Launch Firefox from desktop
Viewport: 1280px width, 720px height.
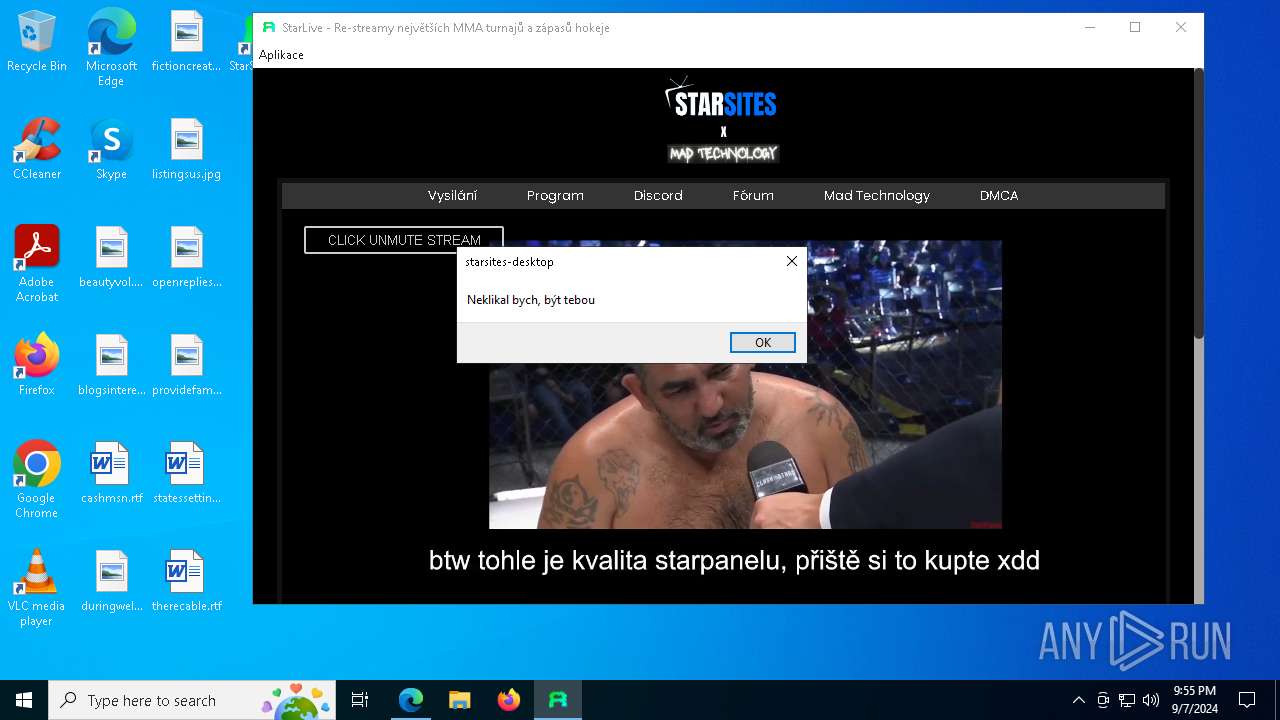(37, 366)
